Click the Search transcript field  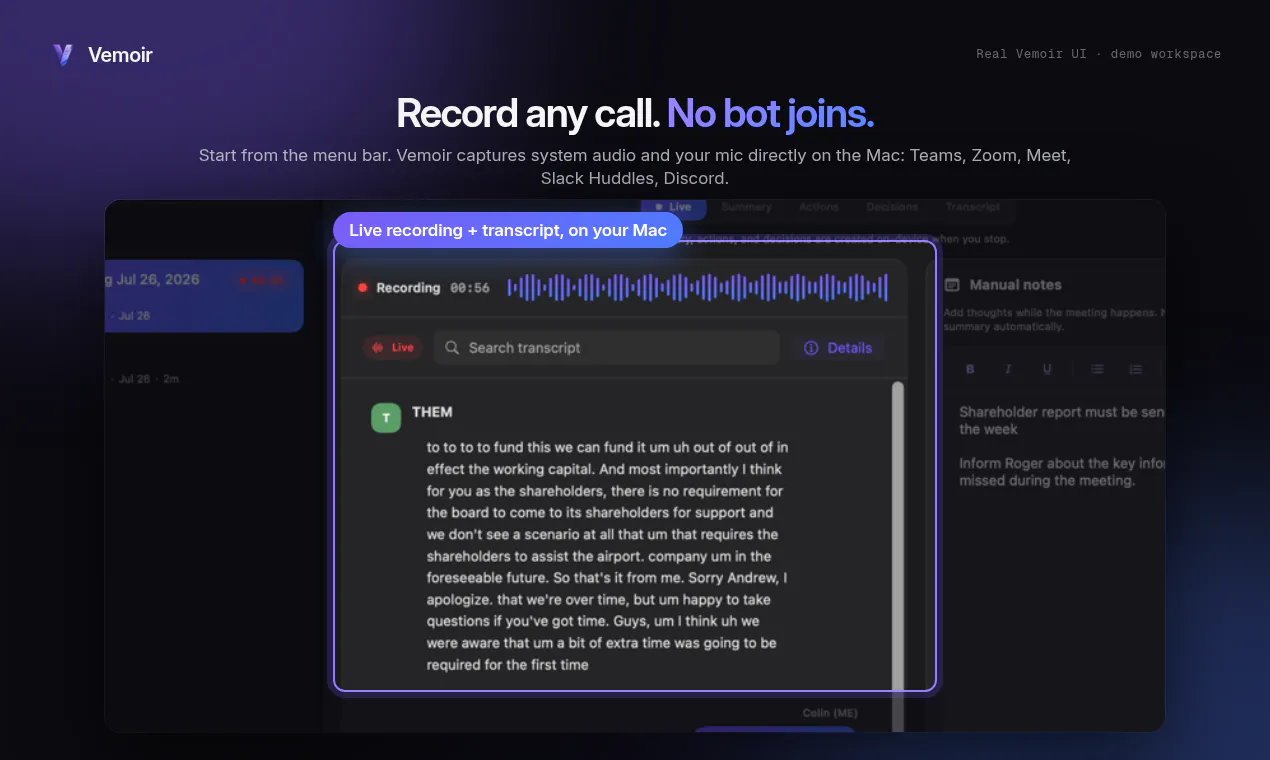click(606, 348)
